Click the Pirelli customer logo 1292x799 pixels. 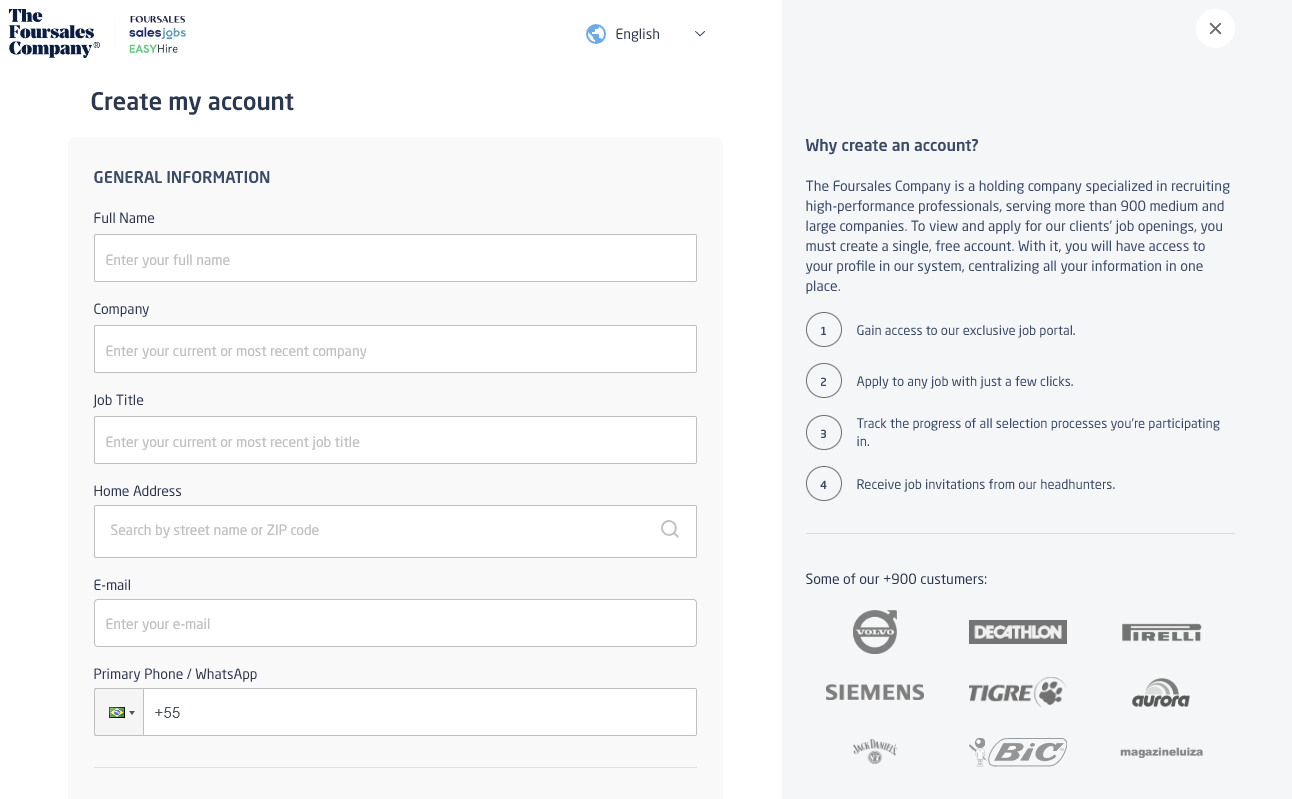(x=1161, y=632)
